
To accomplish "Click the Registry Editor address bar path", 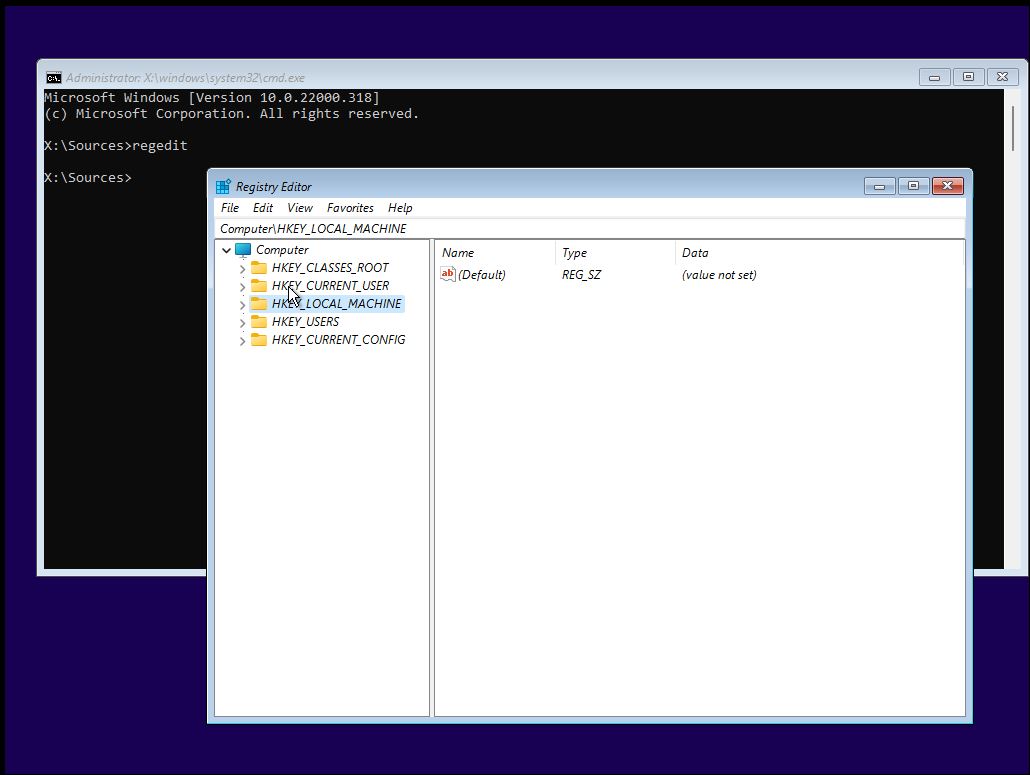I will (x=589, y=229).
